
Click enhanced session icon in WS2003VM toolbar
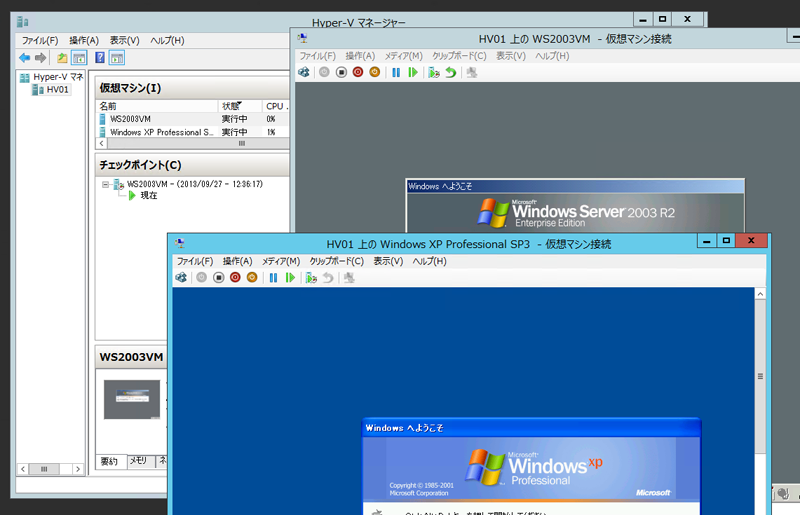pos(472,72)
